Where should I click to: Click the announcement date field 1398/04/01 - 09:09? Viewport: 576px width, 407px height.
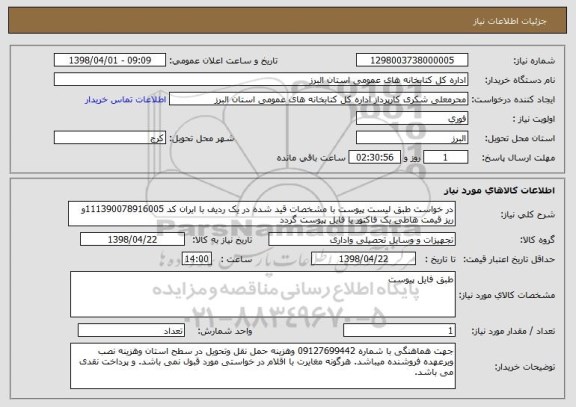[110, 60]
